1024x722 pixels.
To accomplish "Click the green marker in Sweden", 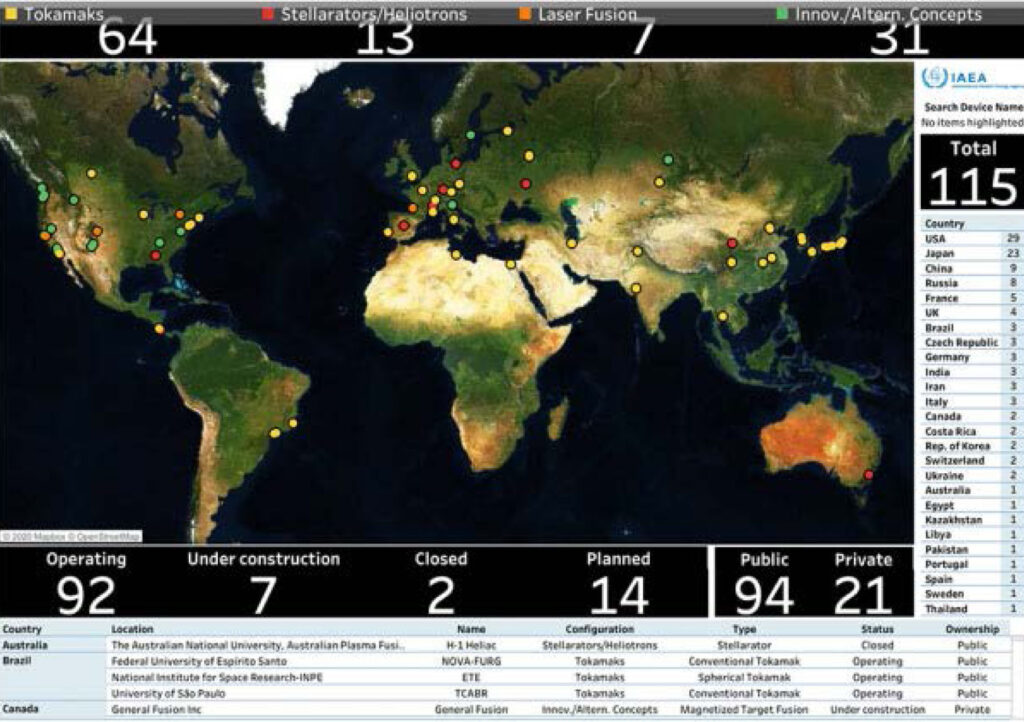I will tap(470, 135).
